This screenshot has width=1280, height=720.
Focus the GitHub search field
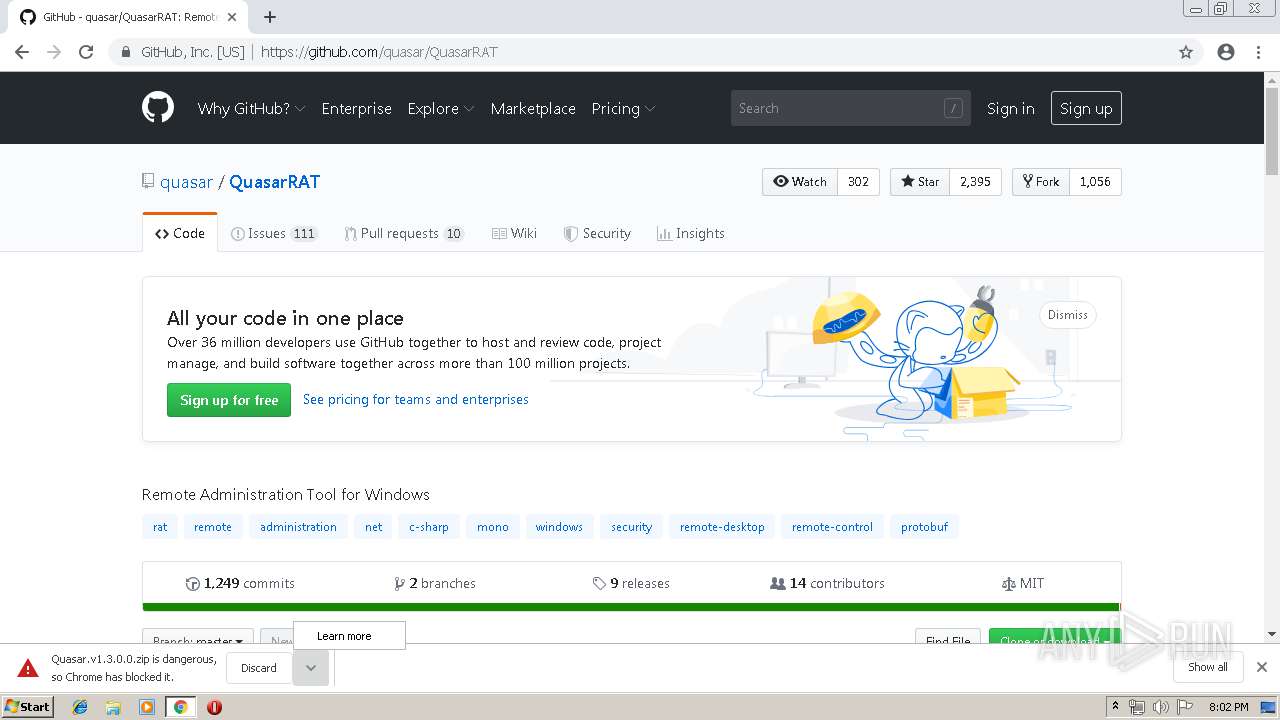click(x=850, y=108)
